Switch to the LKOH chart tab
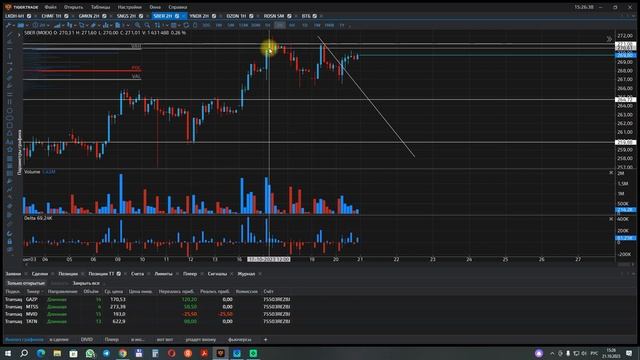The width and height of the screenshot is (640, 360). pos(14,16)
